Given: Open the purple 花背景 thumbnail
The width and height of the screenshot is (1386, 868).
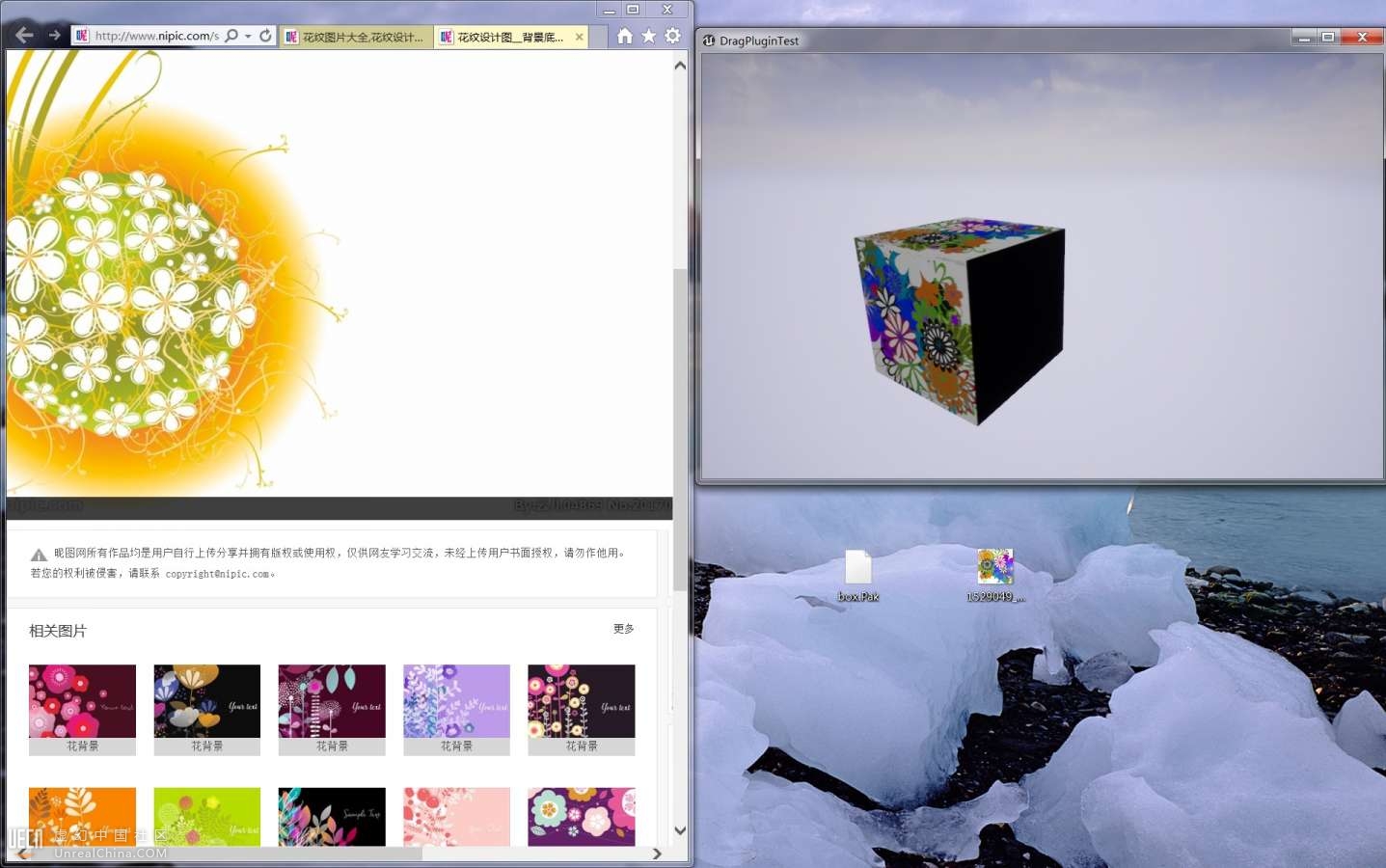Looking at the screenshot, I should (456, 701).
